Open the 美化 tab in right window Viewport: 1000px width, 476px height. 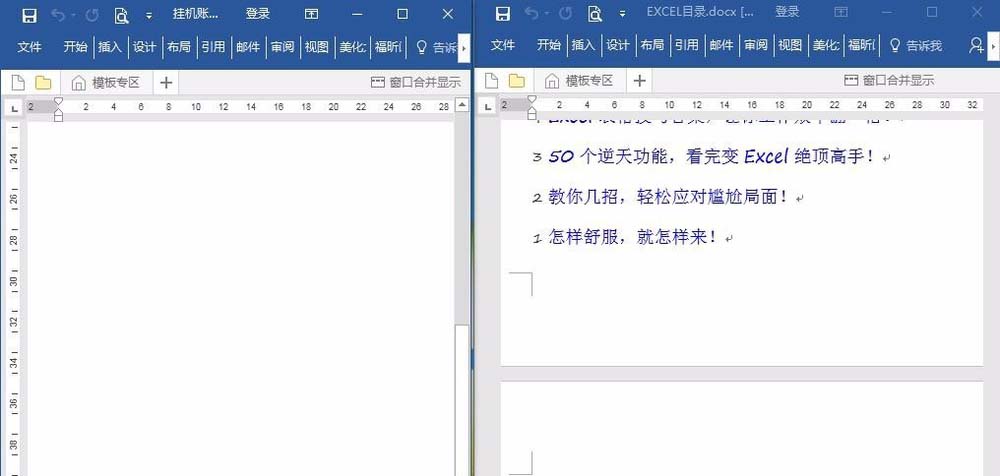[x=825, y=45]
